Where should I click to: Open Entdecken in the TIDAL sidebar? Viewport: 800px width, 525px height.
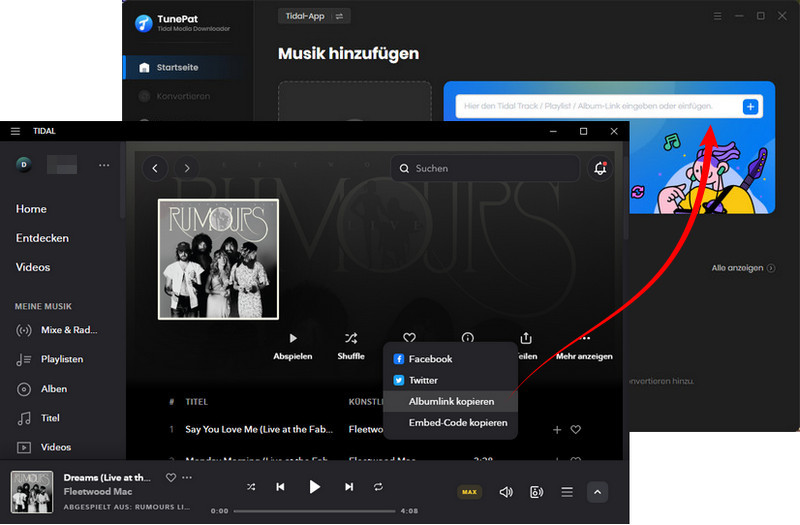pos(42,238)
